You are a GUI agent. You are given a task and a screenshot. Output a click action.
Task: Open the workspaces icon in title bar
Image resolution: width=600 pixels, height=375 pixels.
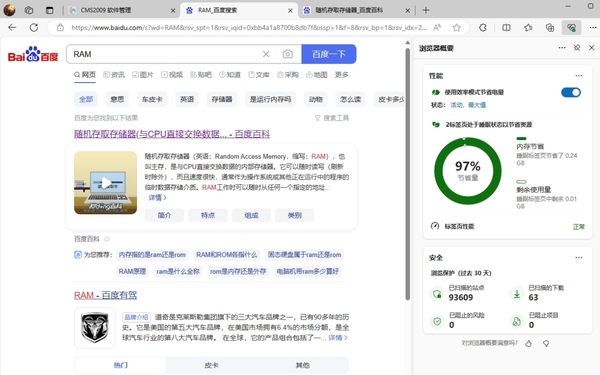point(29,10)
